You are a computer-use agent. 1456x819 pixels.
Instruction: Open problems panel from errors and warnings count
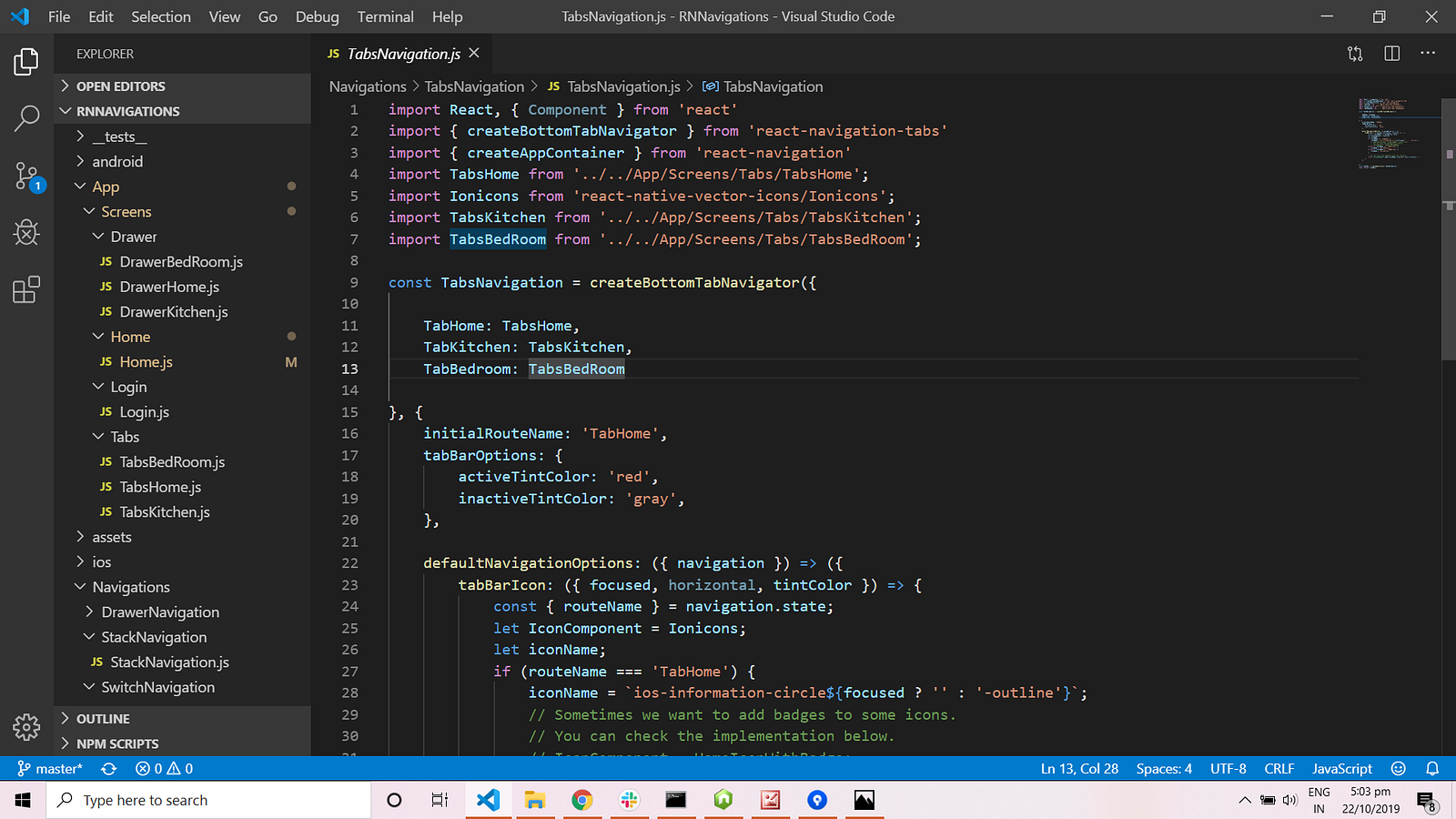(164, 769)
